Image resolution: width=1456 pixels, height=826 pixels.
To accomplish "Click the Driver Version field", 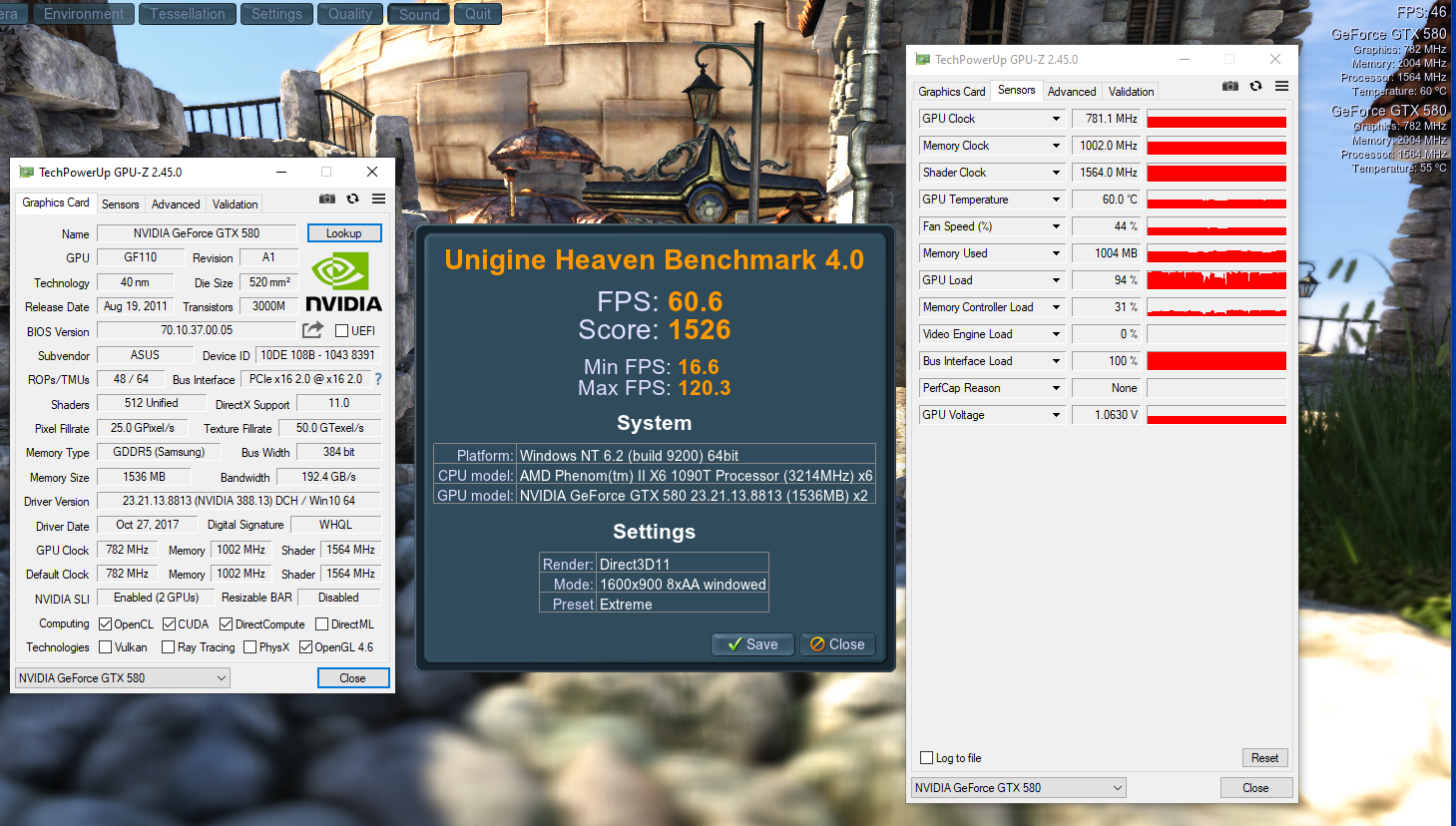I will pyautogui.click(x=239, y=501).
